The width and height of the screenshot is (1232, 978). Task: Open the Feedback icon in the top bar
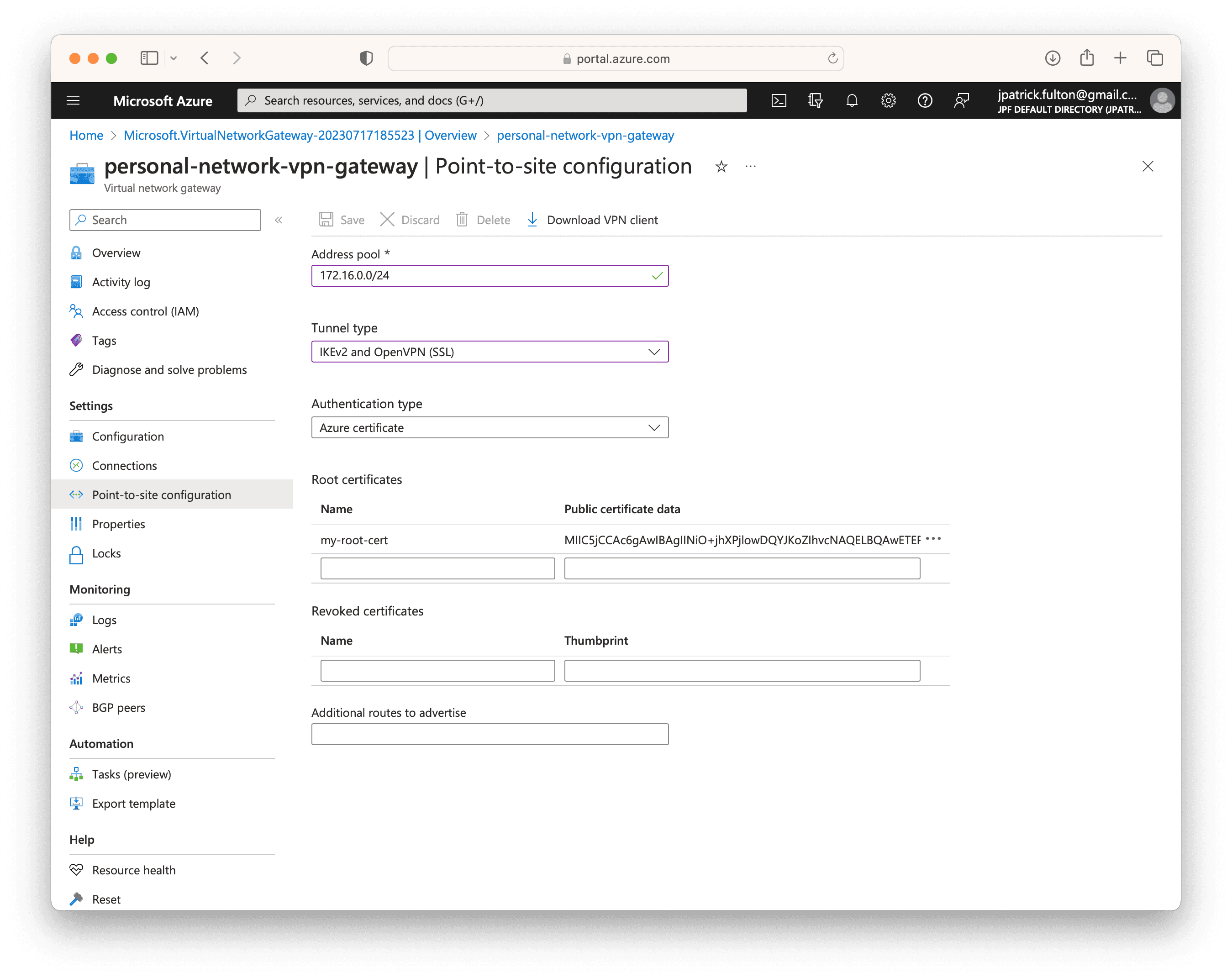tap(962, 100)
